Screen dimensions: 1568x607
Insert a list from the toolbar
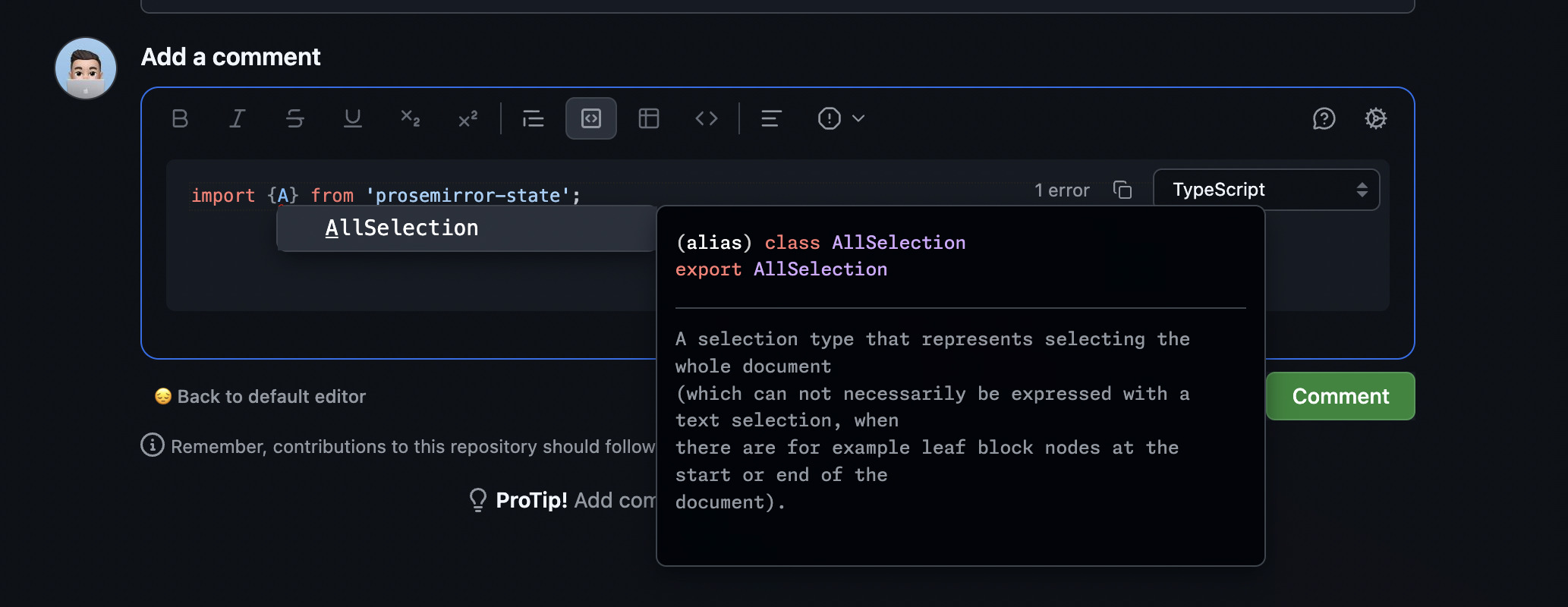tap(533, 118)
